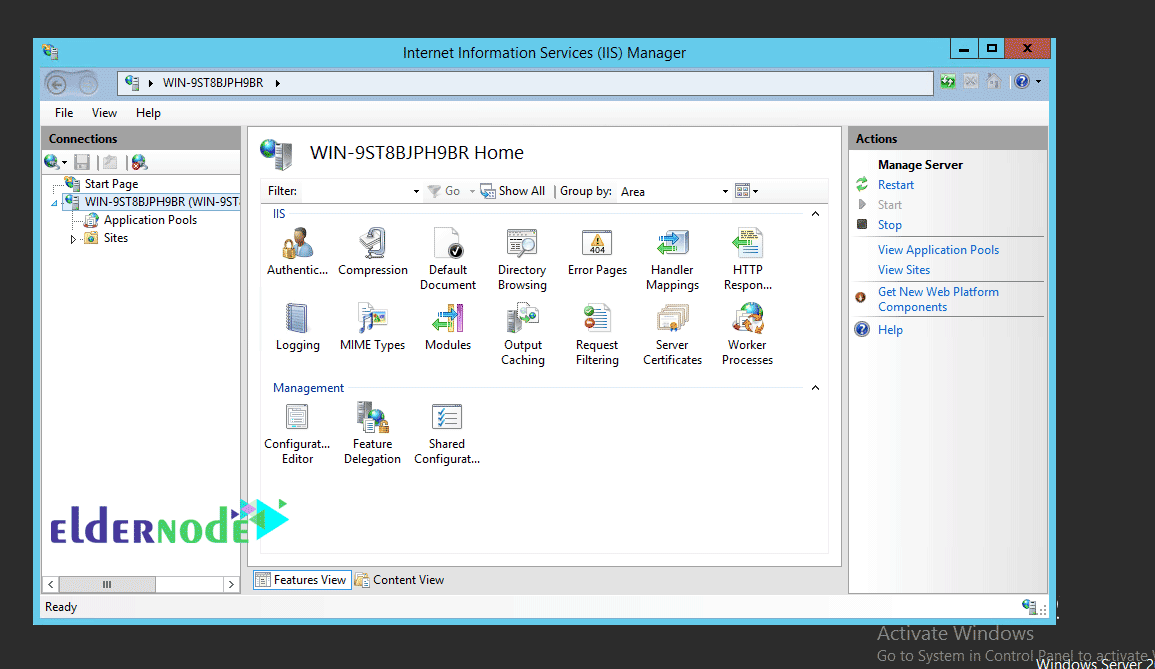Click Restart in Actions pane
This screenshot has height=669, width=1155.
tap(896, 185)
